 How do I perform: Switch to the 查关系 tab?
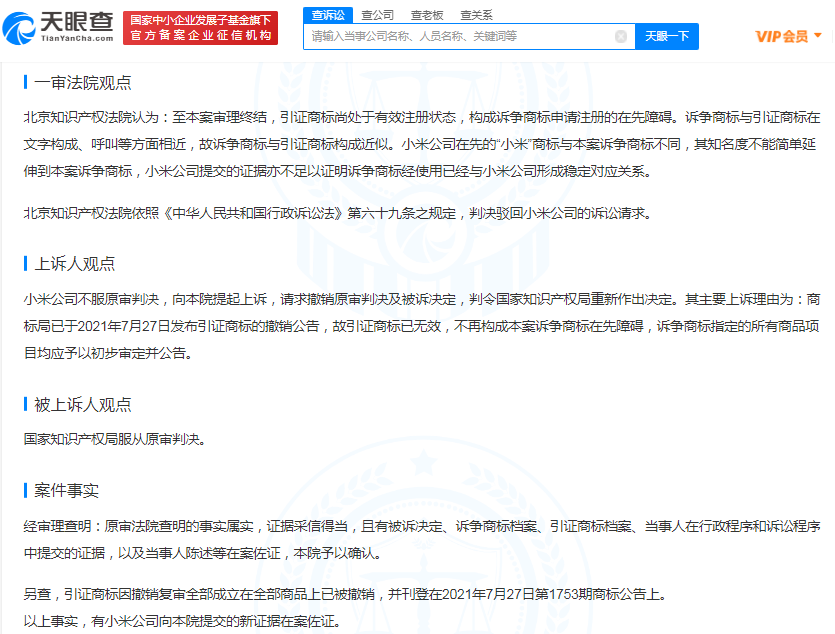(477, 15)
